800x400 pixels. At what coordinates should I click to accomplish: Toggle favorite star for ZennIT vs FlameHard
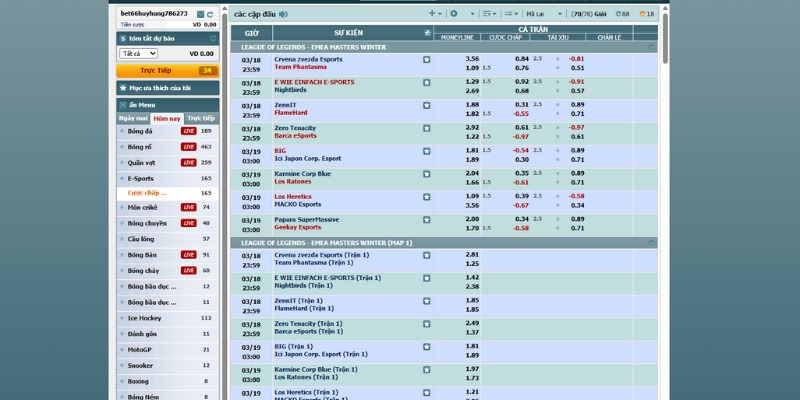pos(427,105)
